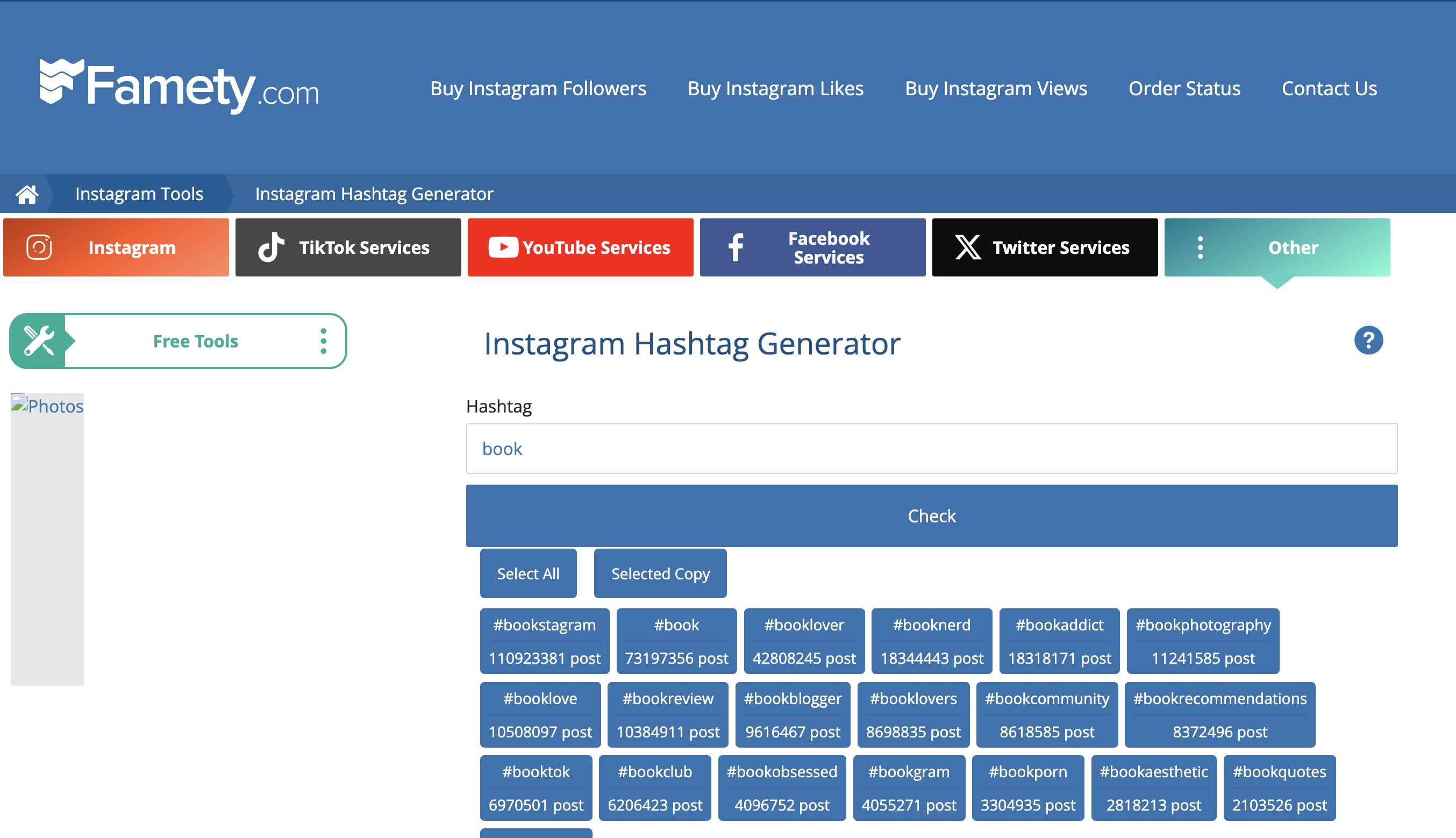
Task: Open the Free Tools panel
Action: (178, 340)
